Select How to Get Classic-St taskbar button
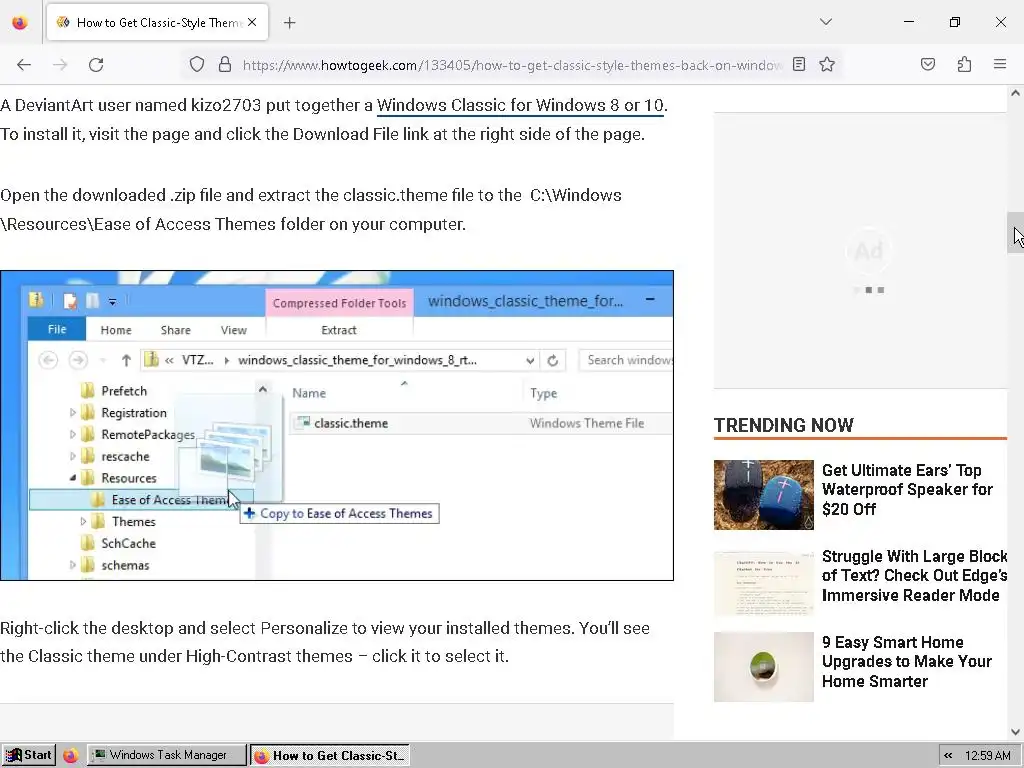1024x768 pixels. 330,755
